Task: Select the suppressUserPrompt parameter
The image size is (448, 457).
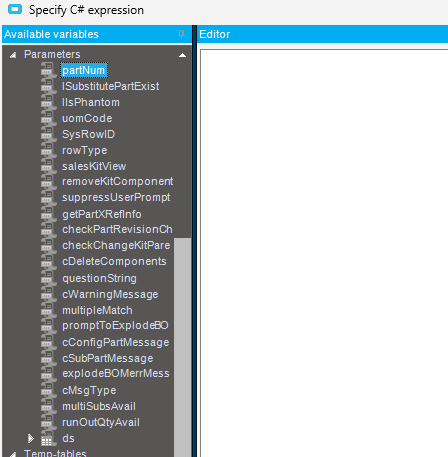Action: pos(116,198)
